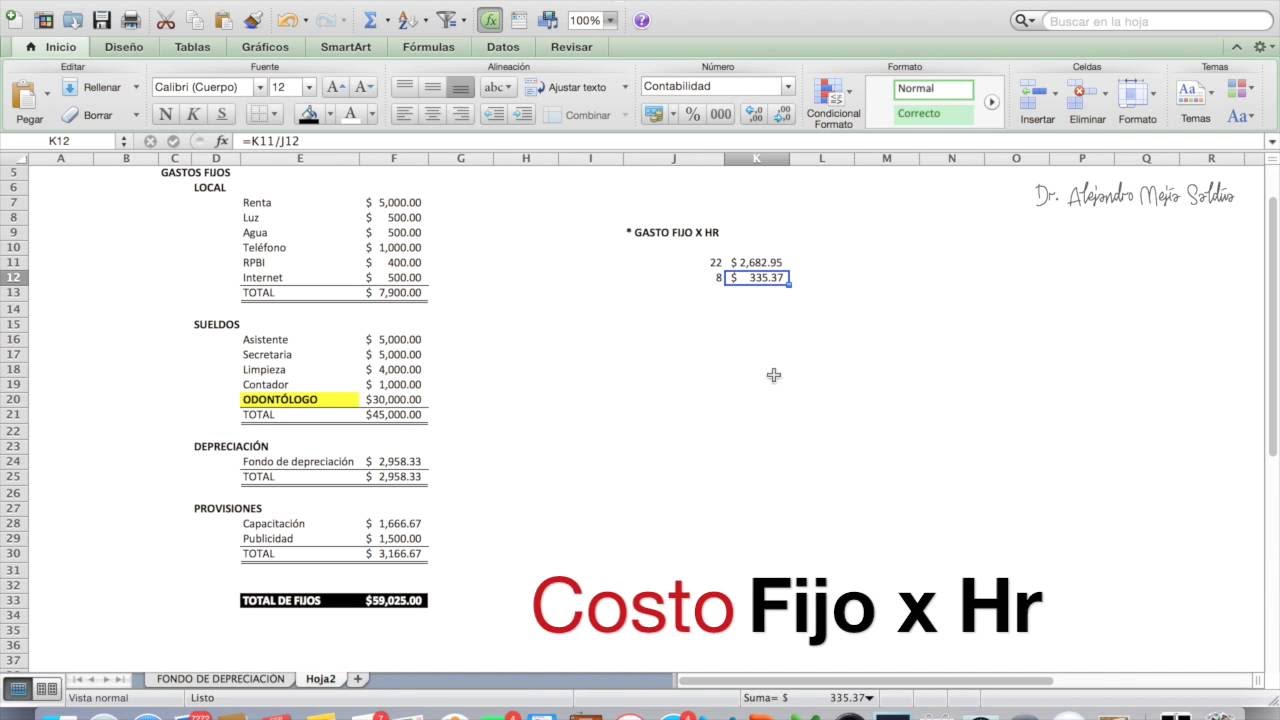Copy the selection with the copy icon
The height and width of the screenshot is (720, 1280).
(195, 20)
